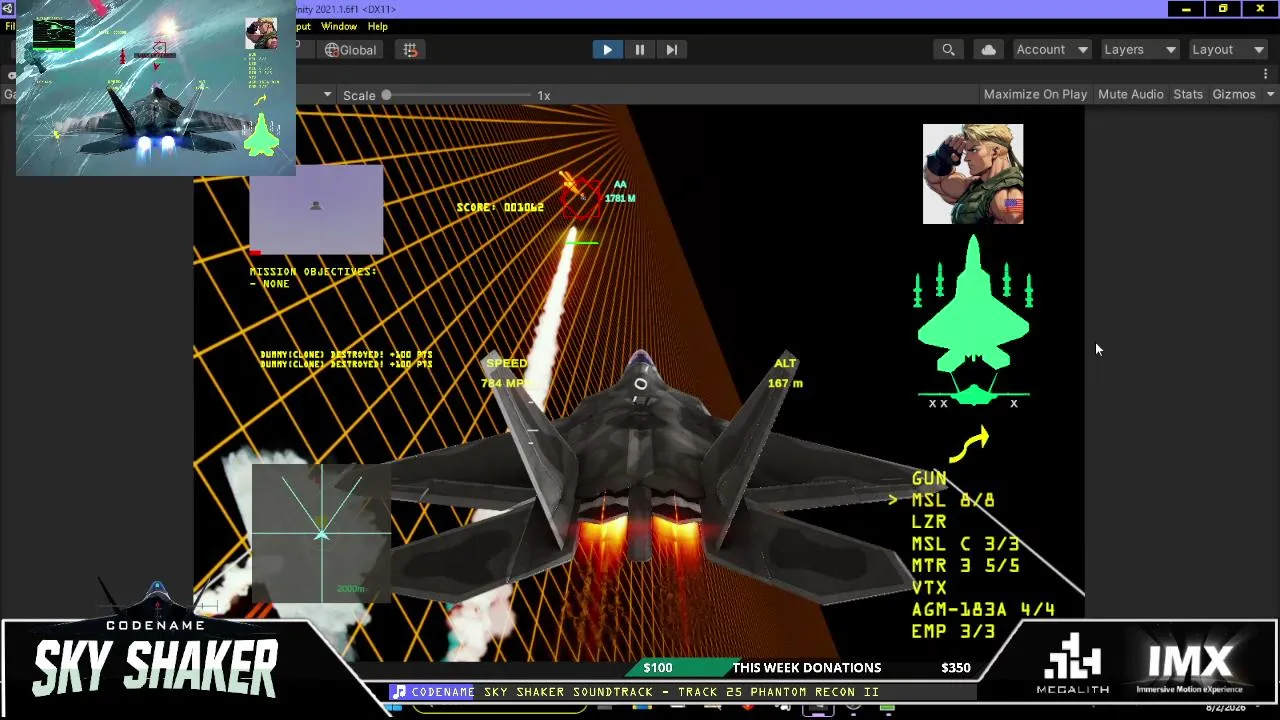Toggle the Global handle rotation button

point(350,50)
